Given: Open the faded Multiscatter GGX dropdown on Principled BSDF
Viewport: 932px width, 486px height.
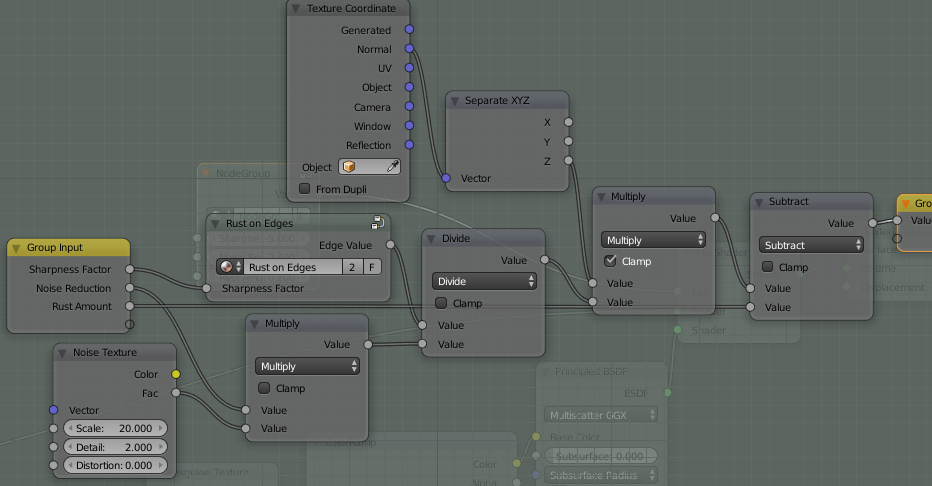Looking at the screenshot, I should pos(601,415).
